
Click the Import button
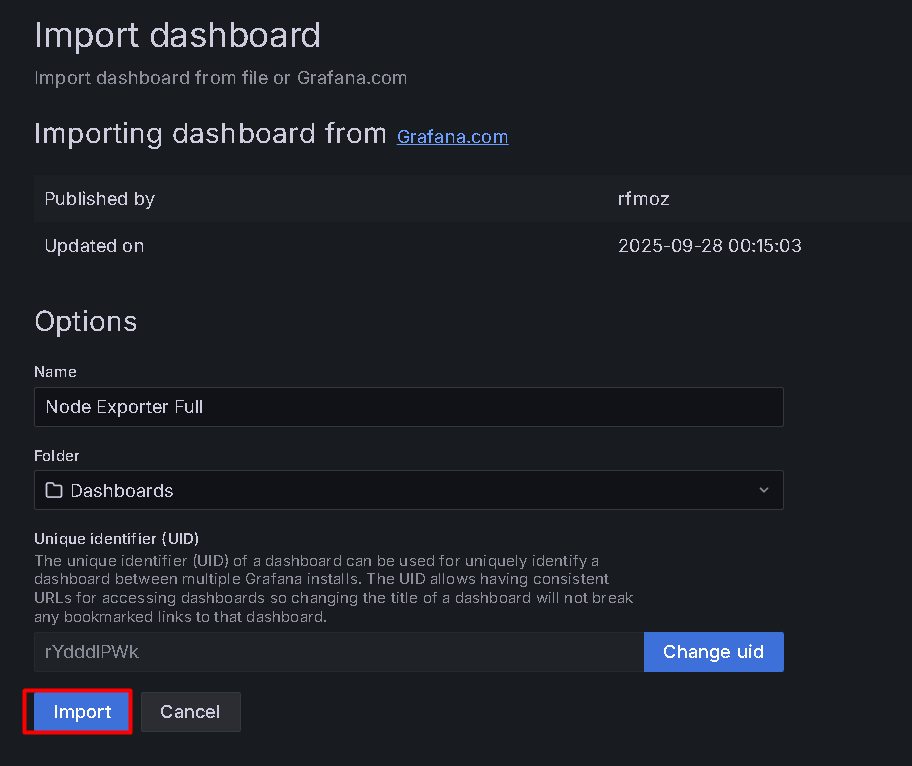click(x=82, y=712)
